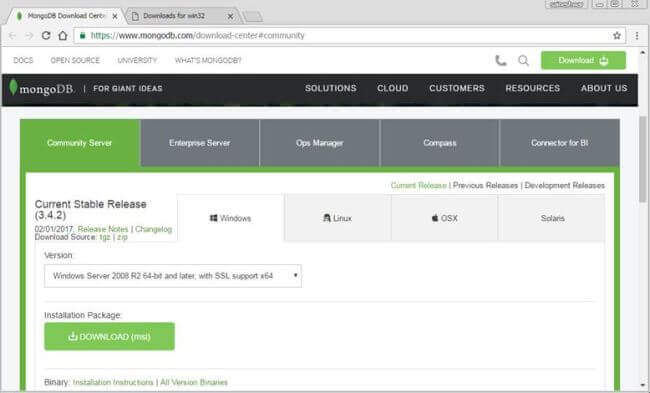This screenshot has height=393, width=650.
Task: Click the address bar URL
Action: coord(198,36)
